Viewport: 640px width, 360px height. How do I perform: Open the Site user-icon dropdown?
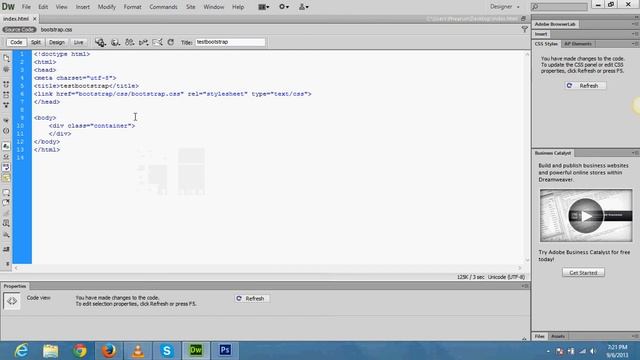[x=304, y=7]
